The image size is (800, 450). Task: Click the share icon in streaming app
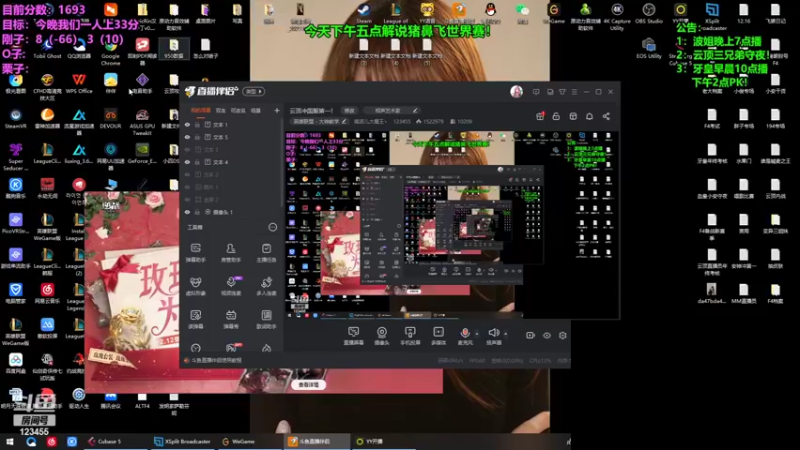coord(606,116)
